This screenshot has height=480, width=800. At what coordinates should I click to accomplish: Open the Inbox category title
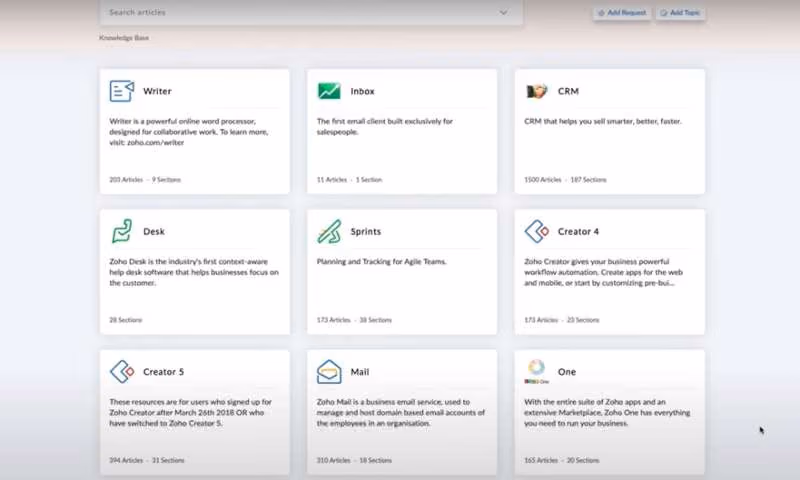tap(362, 91)
